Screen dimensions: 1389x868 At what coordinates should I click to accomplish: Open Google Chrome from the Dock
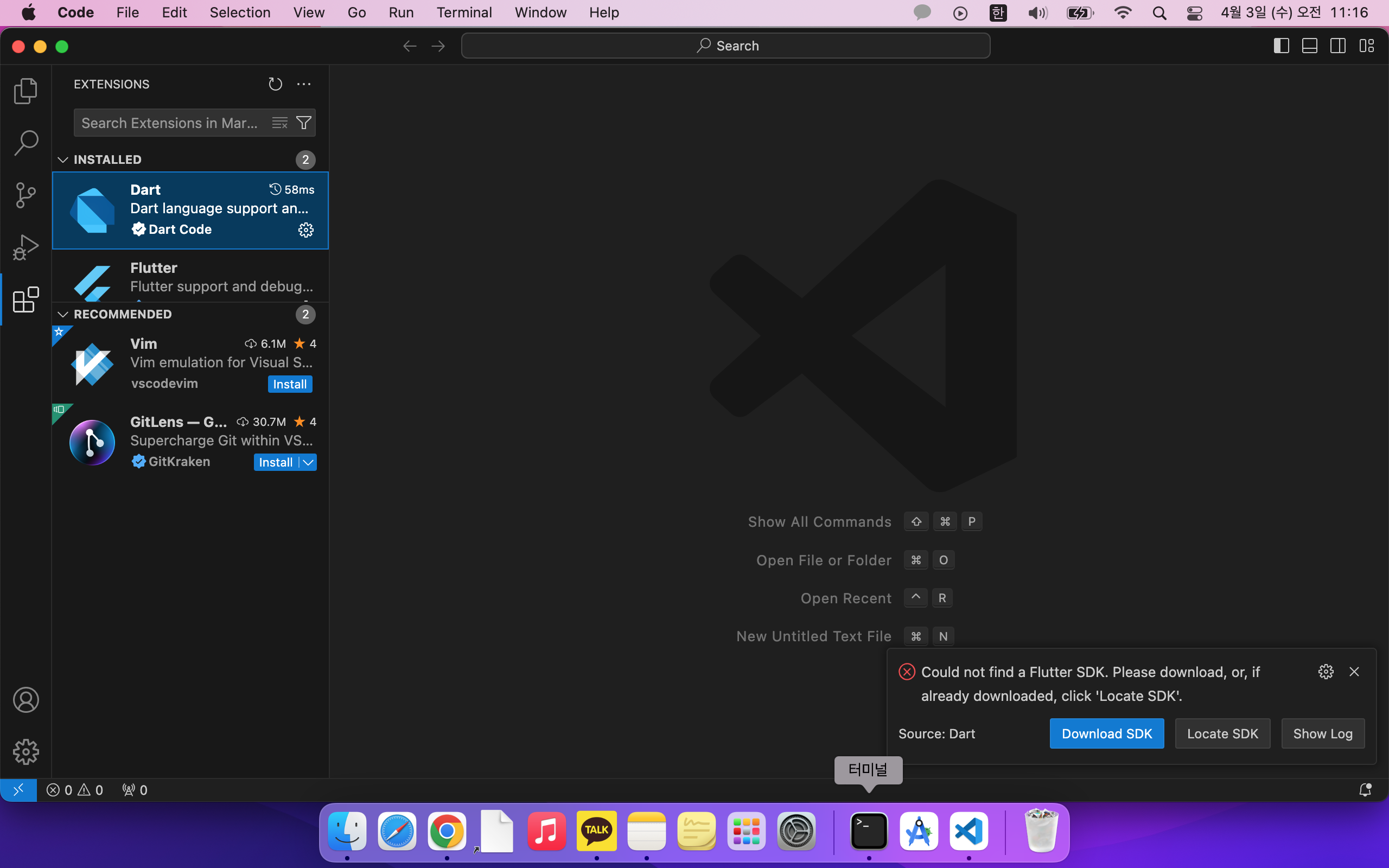coord(447,831)
